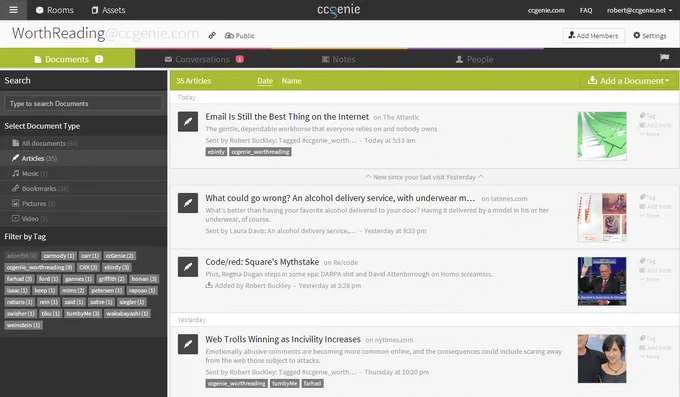Tag the Code/red article
The height and width of the screenshot is (397, 680).
(647, 261)
